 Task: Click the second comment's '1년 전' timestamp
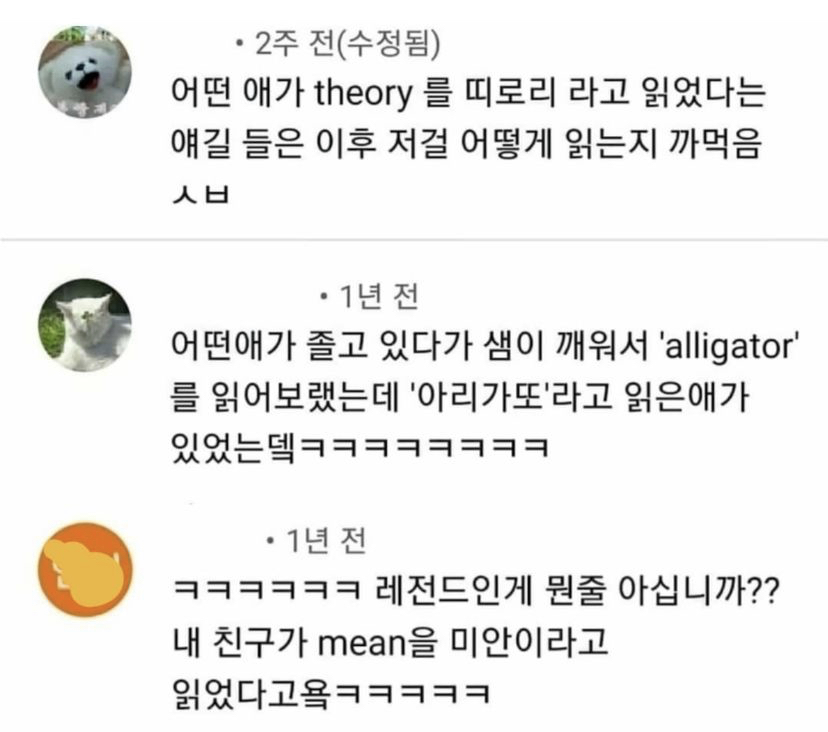[379, 296]
